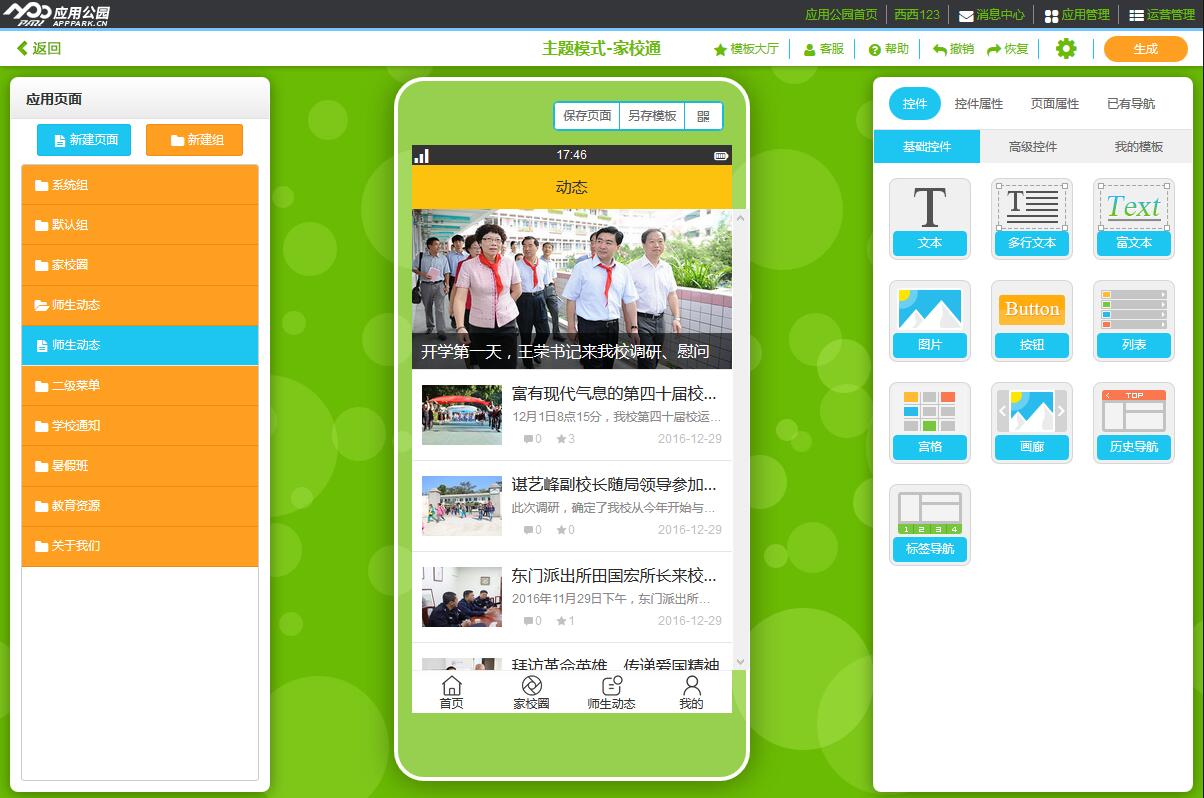Select the 宫格 grid control
Screen dimensions: 1204x798
click(929, 422)
